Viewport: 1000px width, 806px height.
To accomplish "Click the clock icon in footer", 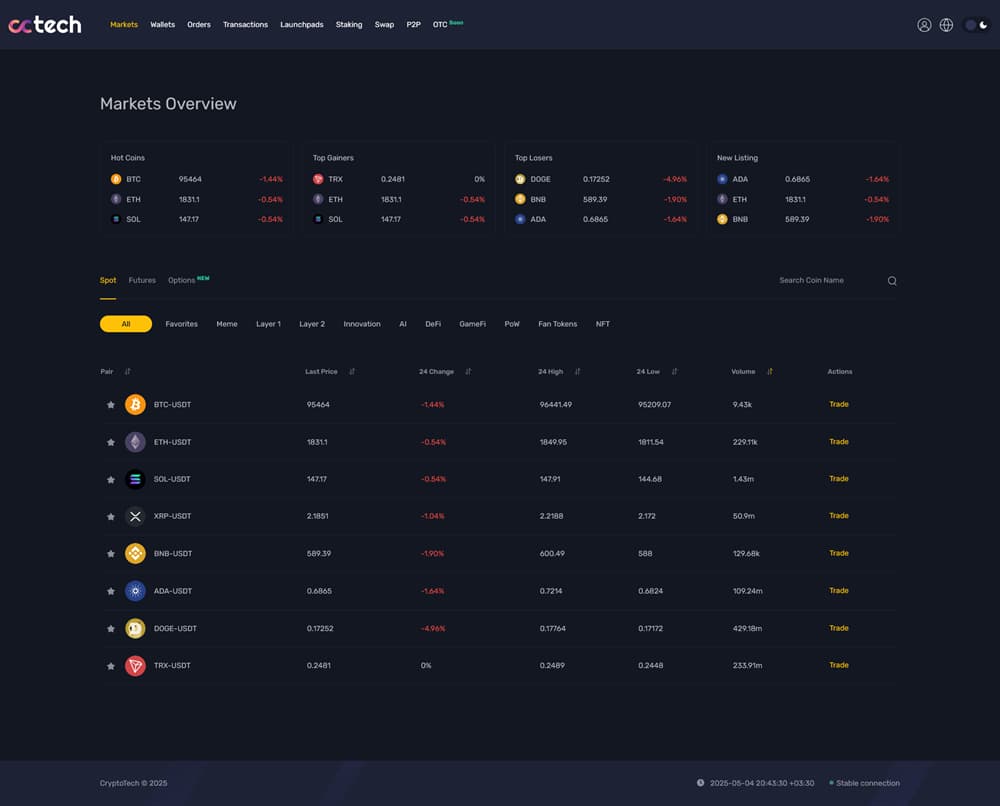I will 700,782.
